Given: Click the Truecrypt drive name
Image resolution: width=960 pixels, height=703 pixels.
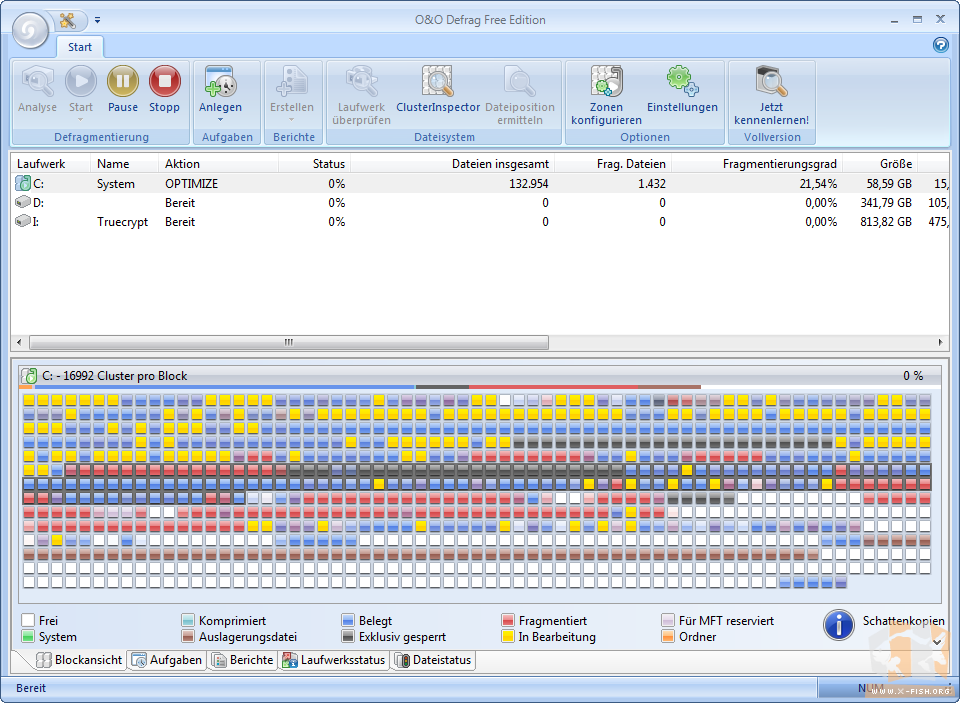Looking at the screenshot, I should pos(122,222).
